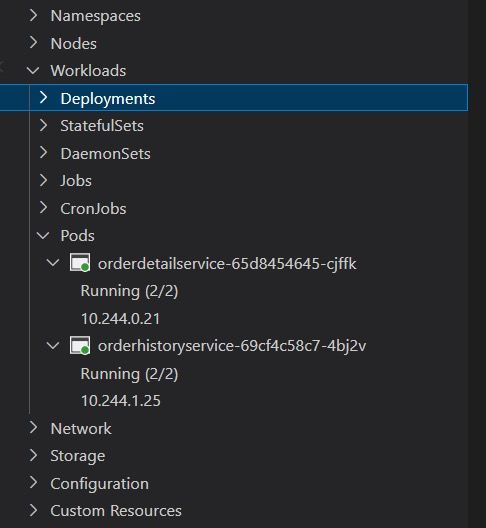Expand the Custom Resources node
Screen dimensions: 486x528
click(x=33, y=511)
